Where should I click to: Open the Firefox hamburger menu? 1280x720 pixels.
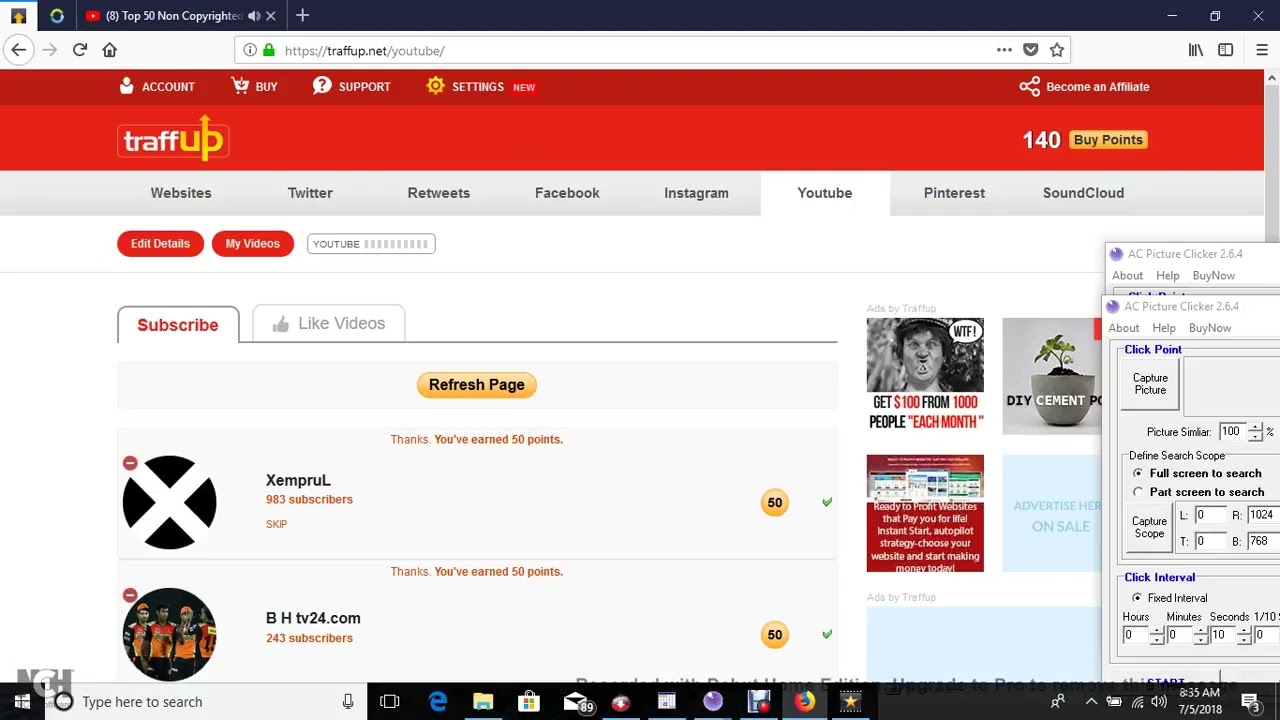point(1262,50)
